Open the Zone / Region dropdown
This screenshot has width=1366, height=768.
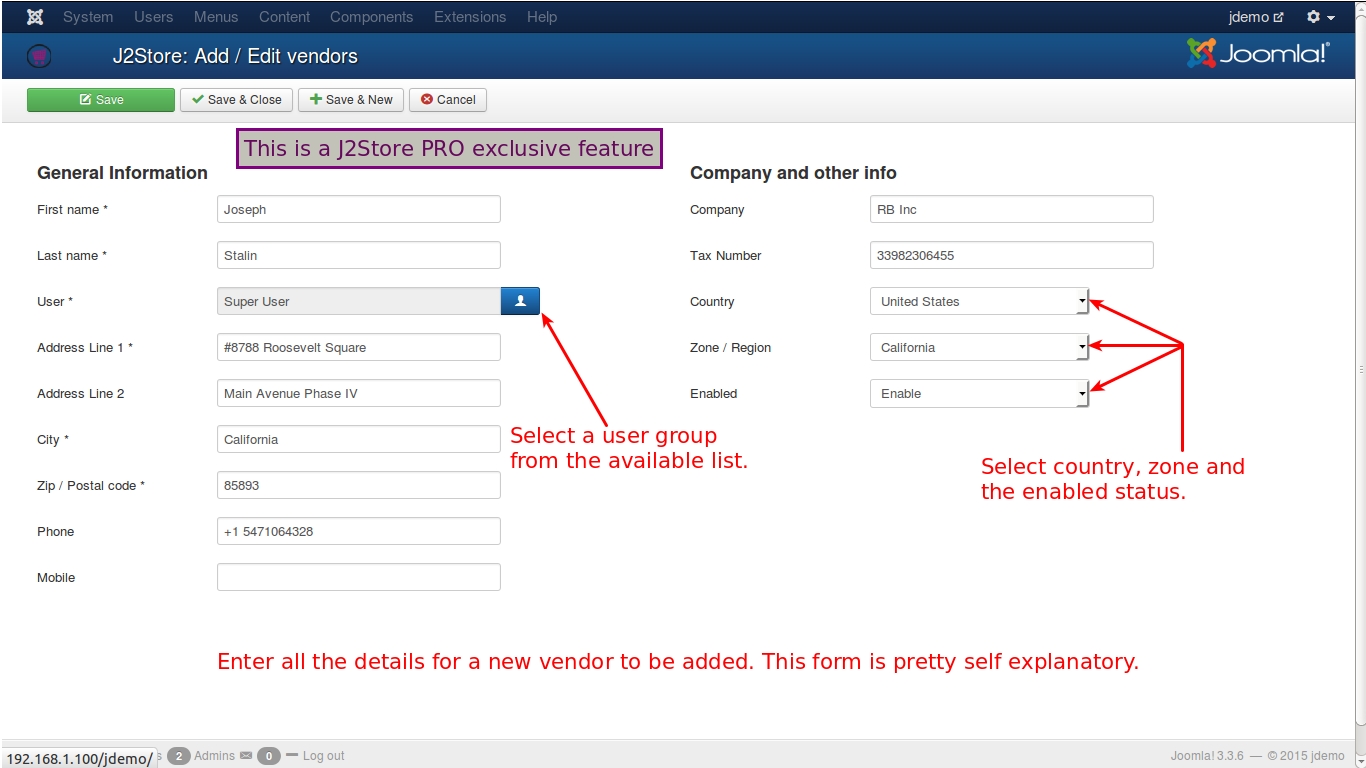click(x=979, y=347)
